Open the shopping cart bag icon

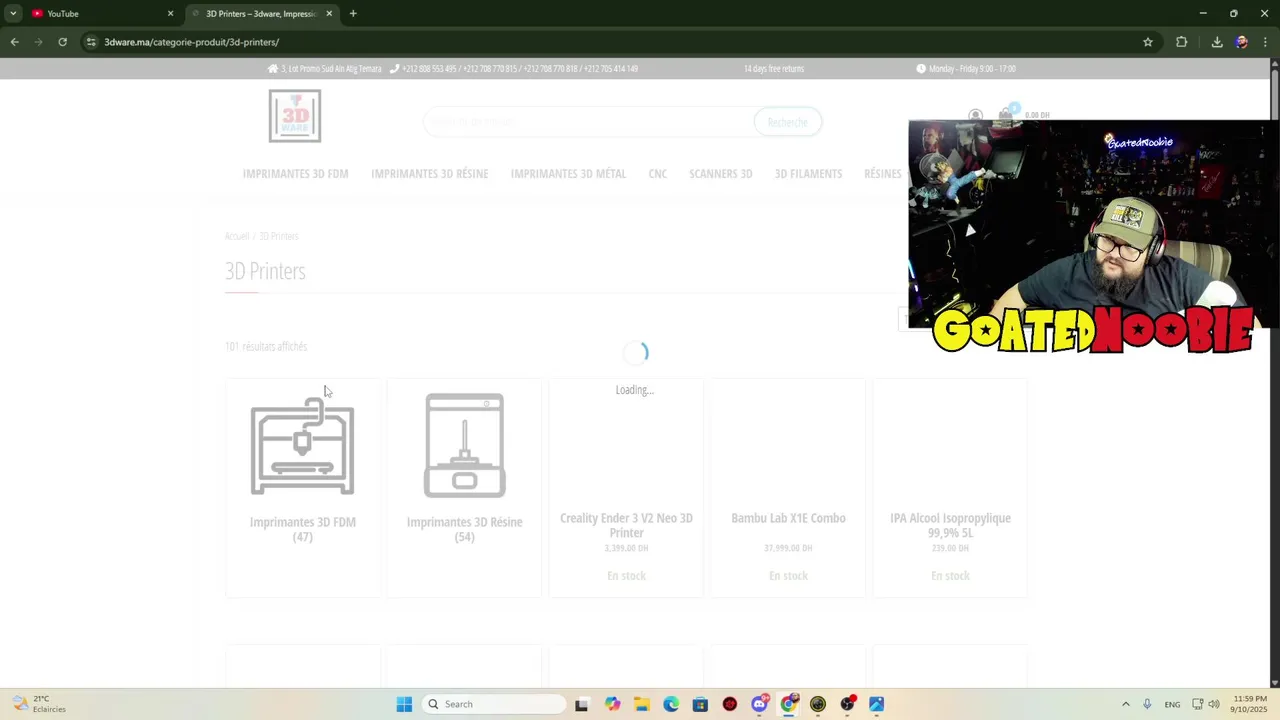pyautogui.click(x=1006, y=115)
